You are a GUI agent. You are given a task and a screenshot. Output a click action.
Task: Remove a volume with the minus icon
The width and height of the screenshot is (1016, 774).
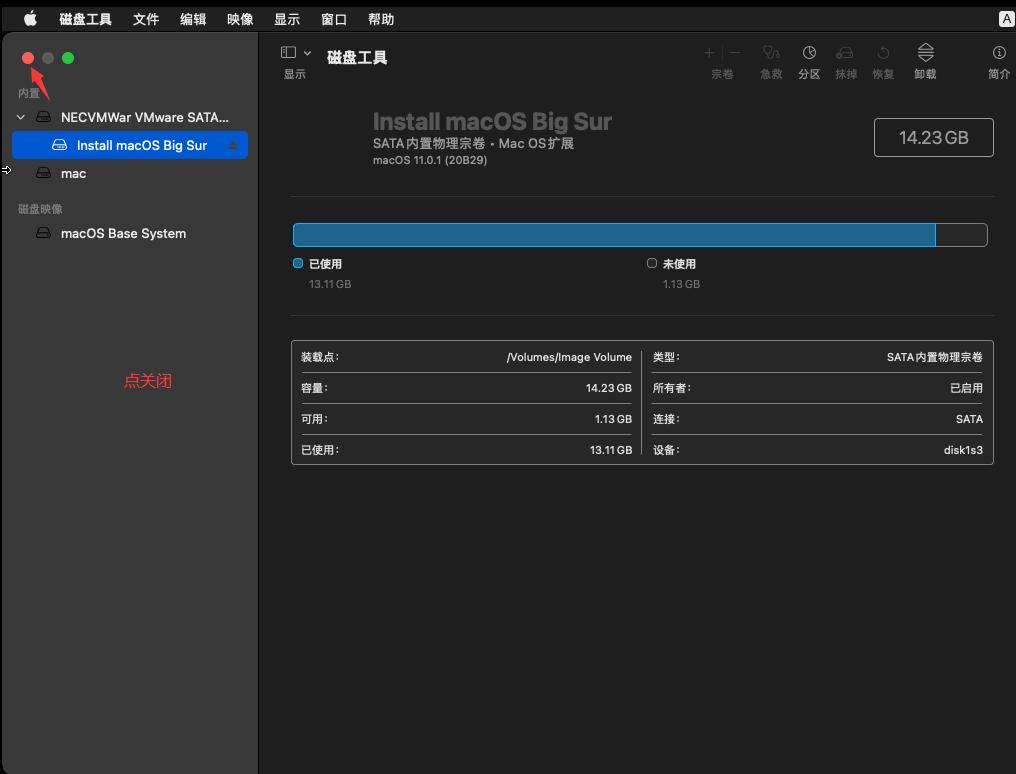coord(735,52)
